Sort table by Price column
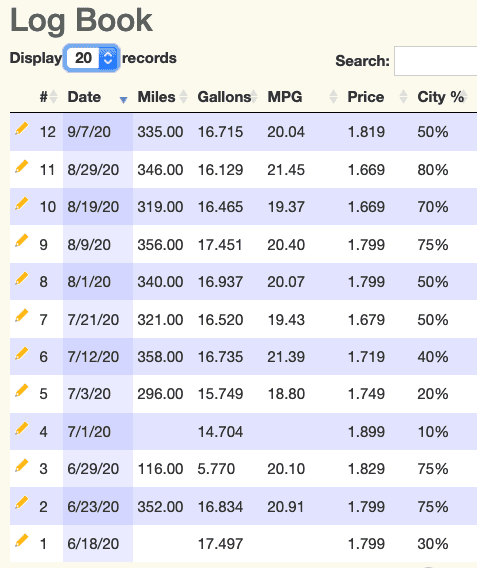This screenshot has height=568, width=477. pyautogui.click(x=377, y=97)
